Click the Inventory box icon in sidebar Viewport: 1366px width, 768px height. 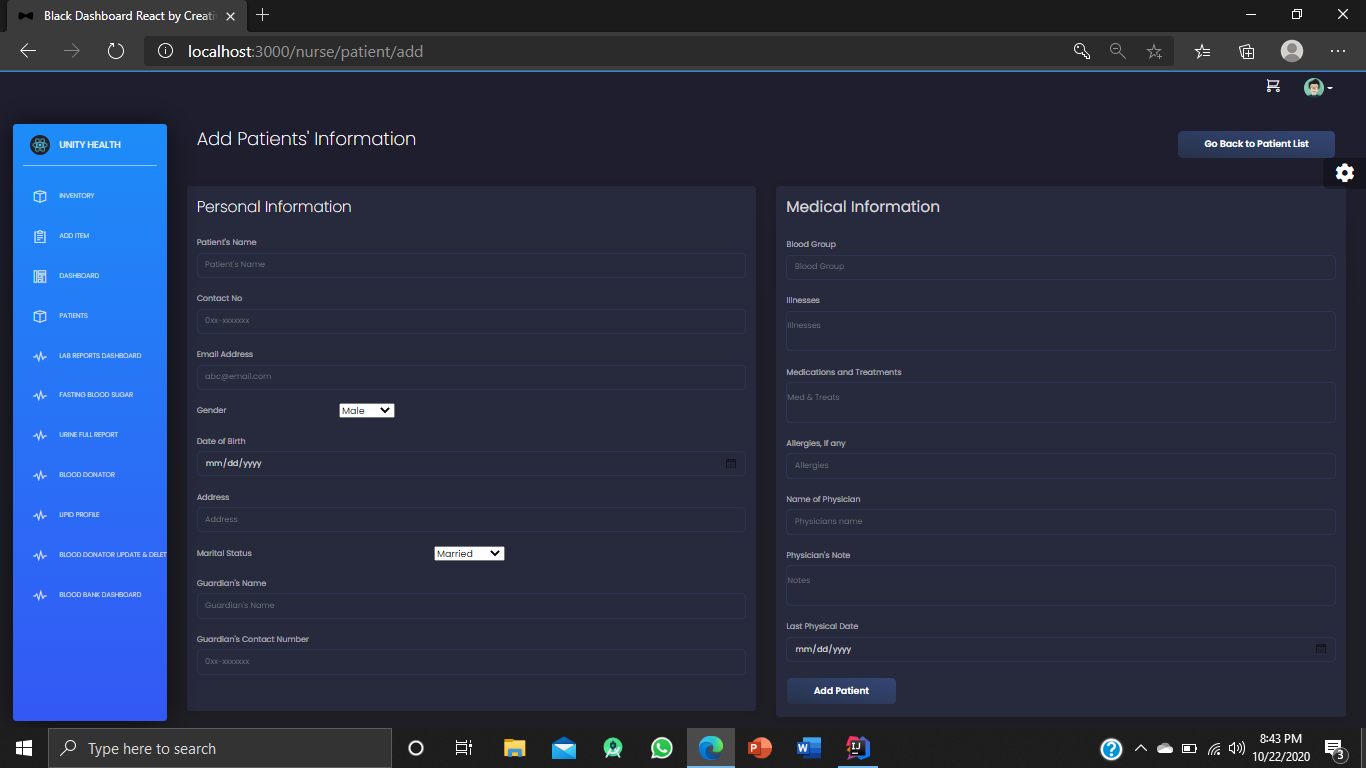coord(40,196)
